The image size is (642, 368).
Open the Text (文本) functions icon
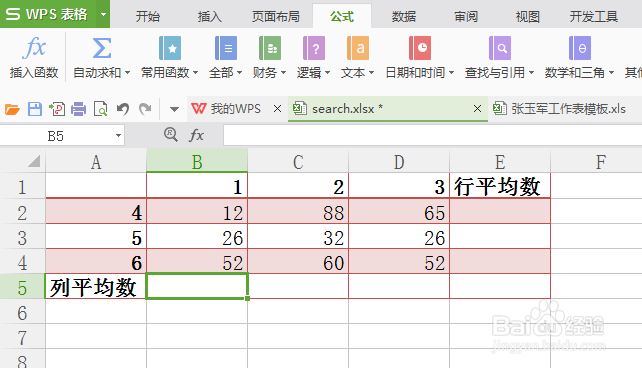click(x=357, y=48)
